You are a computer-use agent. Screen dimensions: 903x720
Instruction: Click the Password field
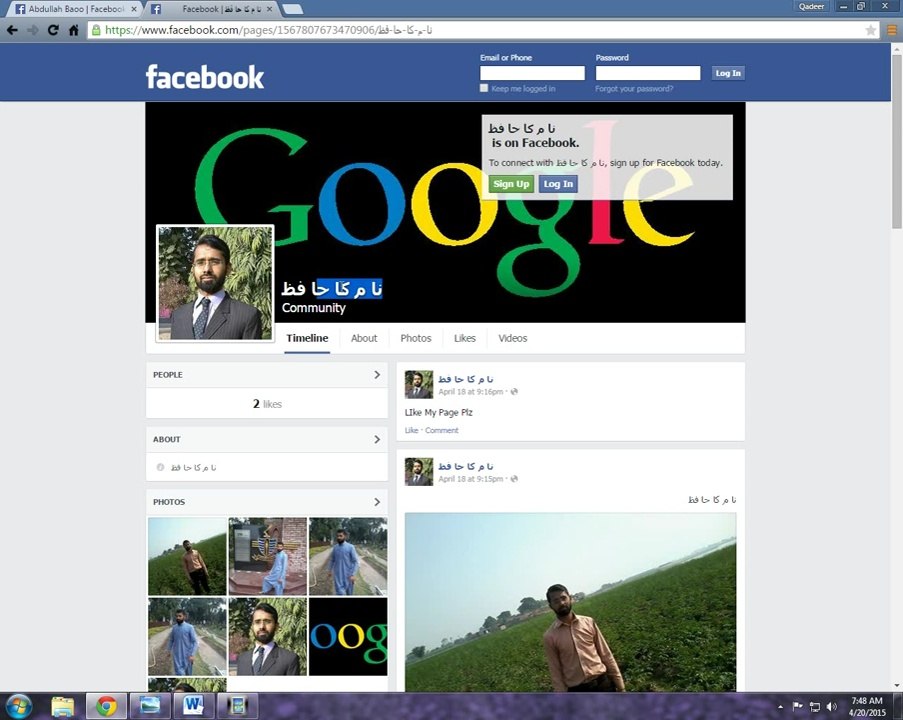pyautogui.click(x=648, y=73)
